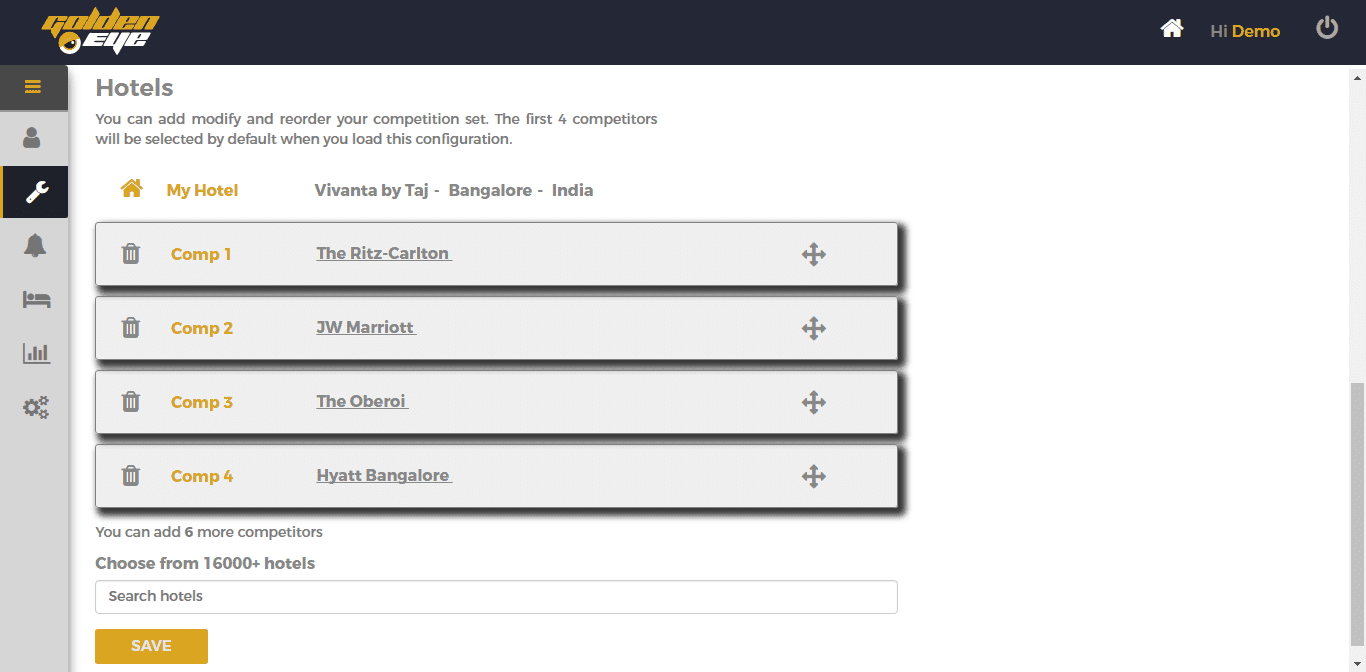The height and width of the screenshot is (672, 1366).
Task: Delete Comp 1 with trash icon
Action: [131, 254]
